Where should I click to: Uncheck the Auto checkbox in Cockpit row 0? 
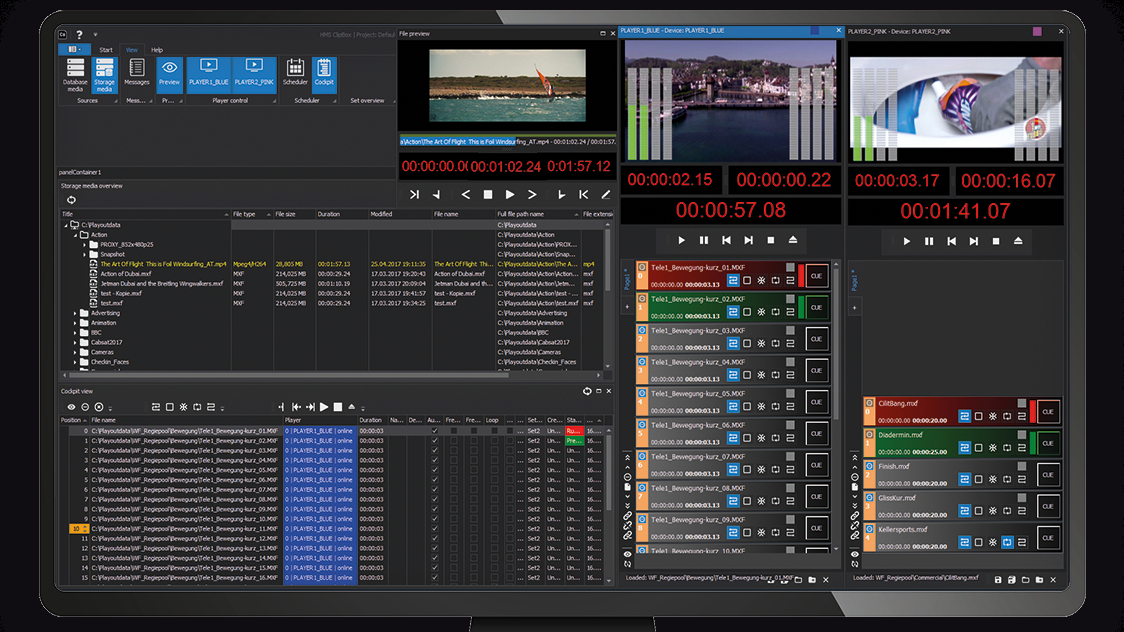coord(433,431)
